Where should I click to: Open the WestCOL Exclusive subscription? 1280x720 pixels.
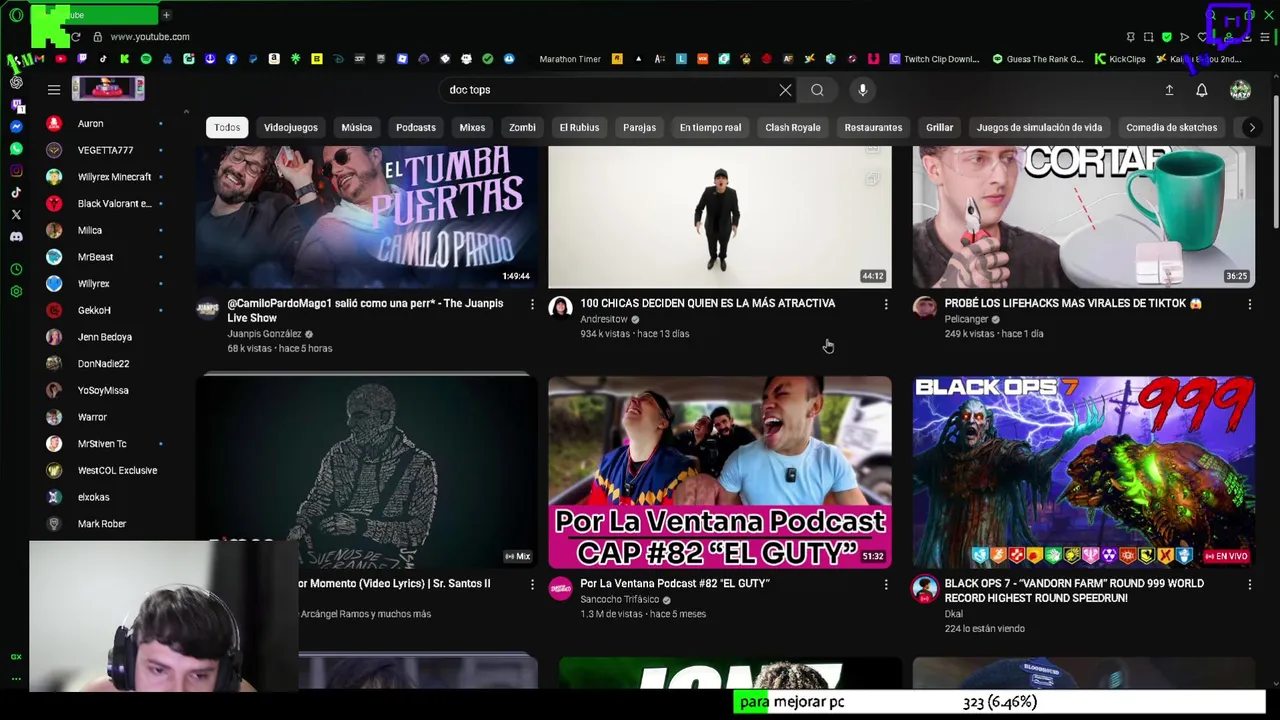click(x=106, y=470)
